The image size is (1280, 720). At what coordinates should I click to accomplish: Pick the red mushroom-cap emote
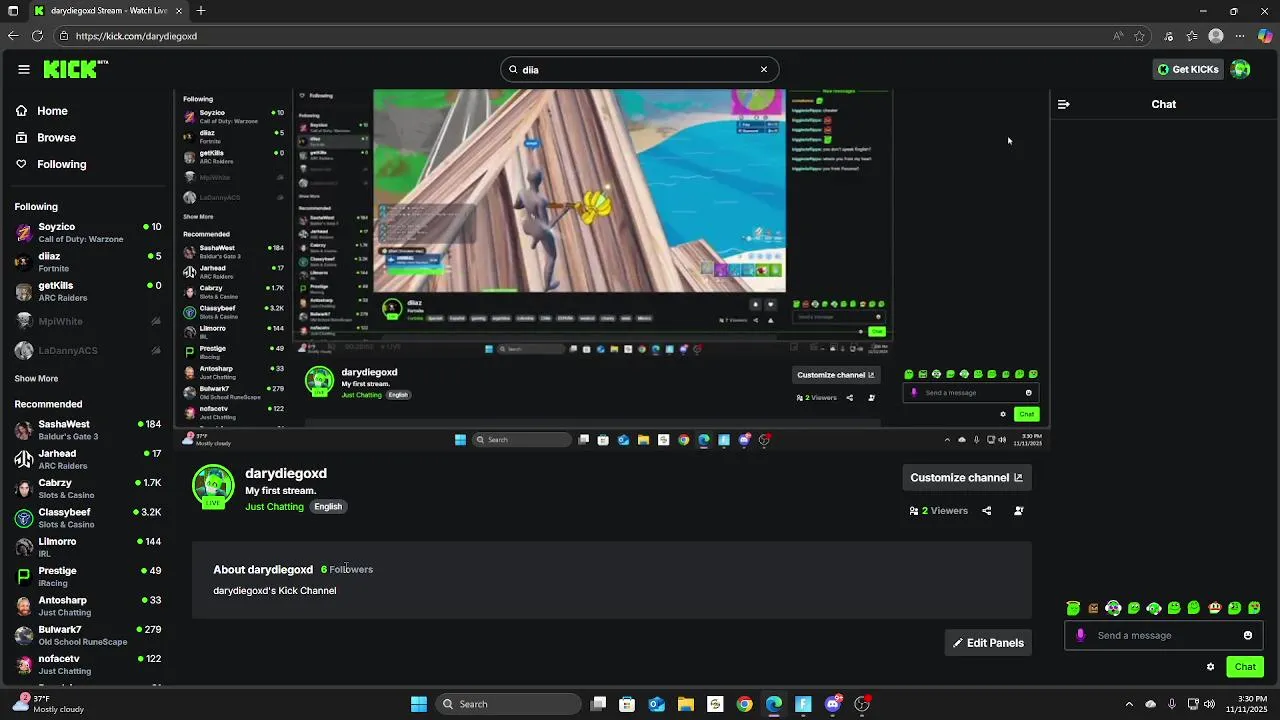1214,608
